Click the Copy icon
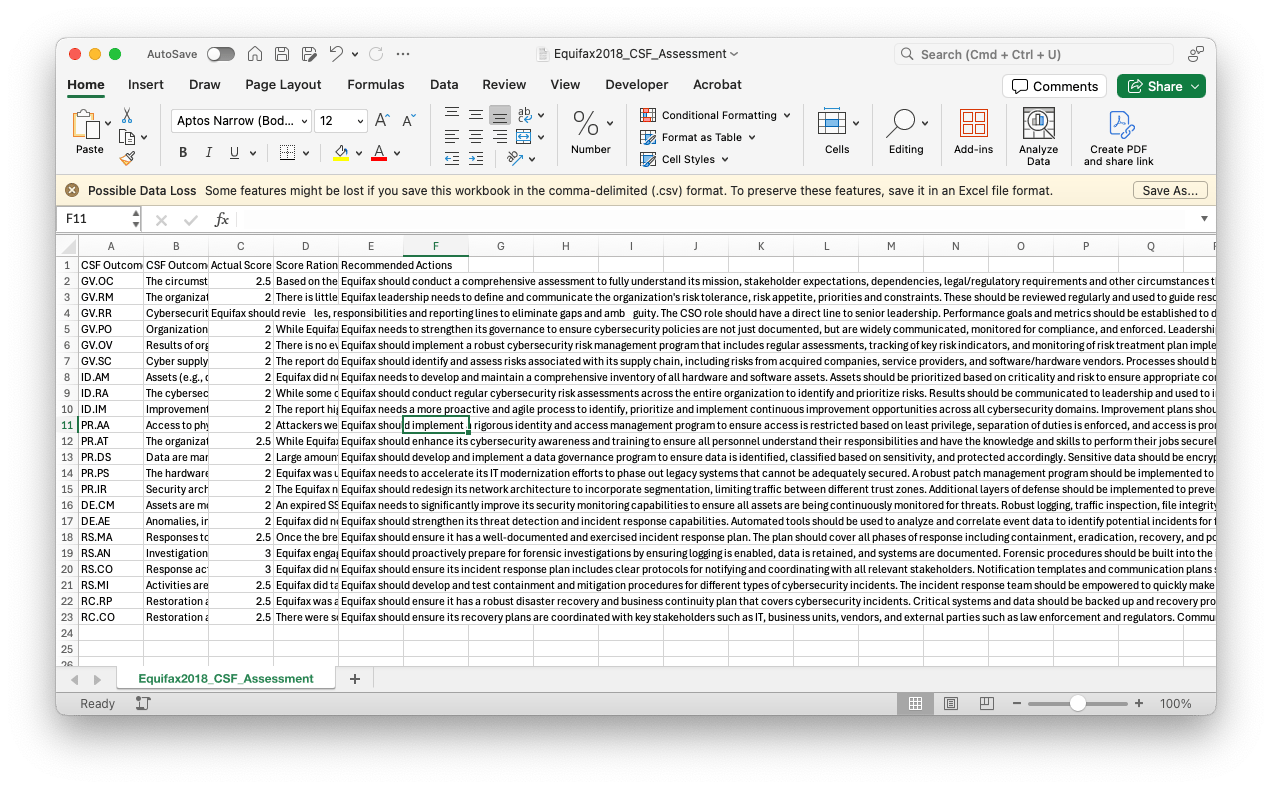The height and width of the screenshot is (789, 1272). pos(127,137)
